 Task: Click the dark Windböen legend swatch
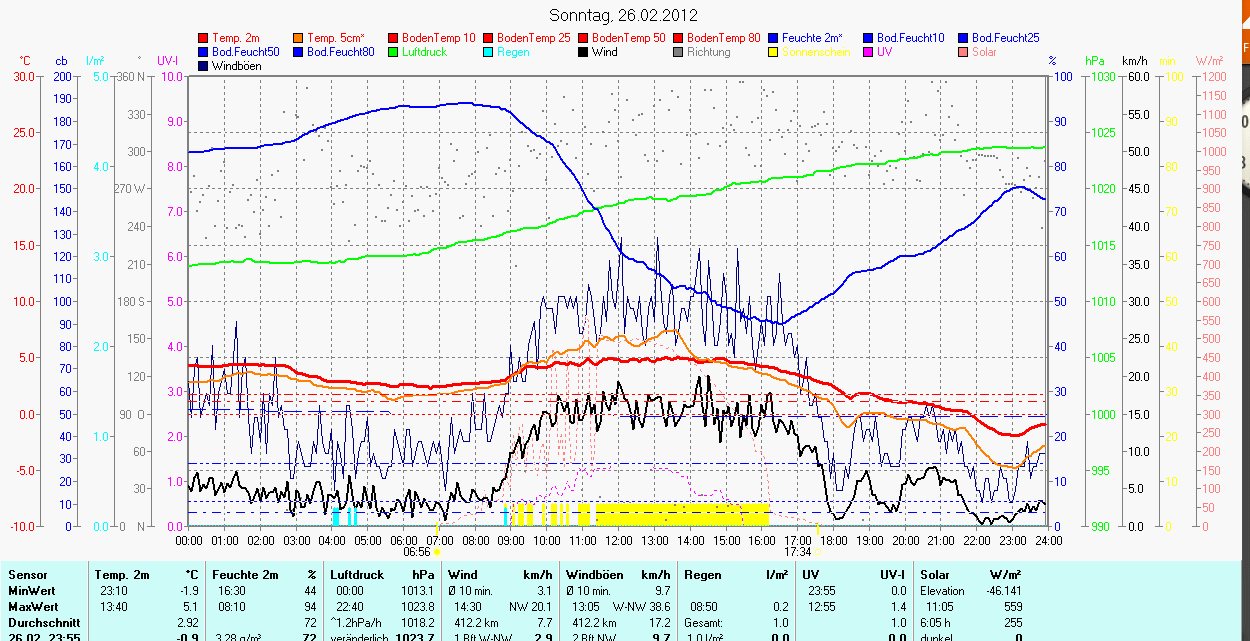click(x=204, y=66)
